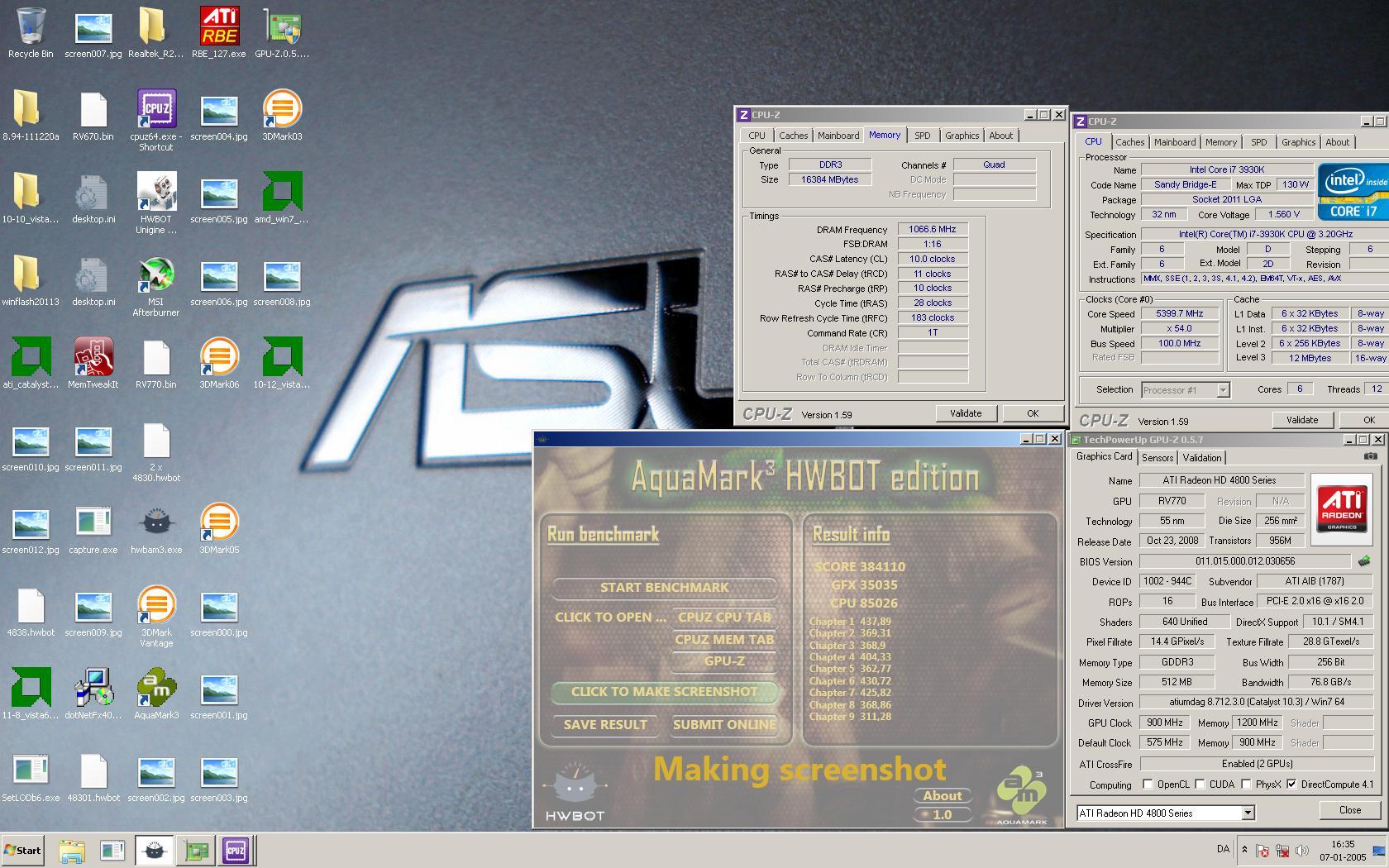Screen dimensions: 1389x868
Task: Click the CPUZ CPU TAB button
Action: (724, 617)
